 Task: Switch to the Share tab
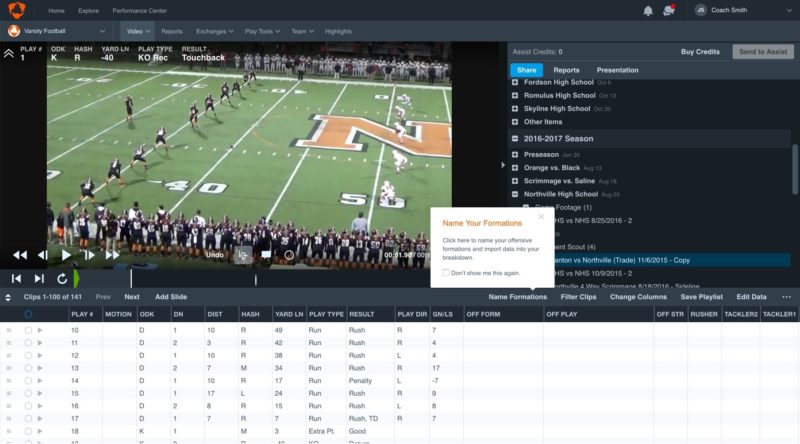point(527,70)
